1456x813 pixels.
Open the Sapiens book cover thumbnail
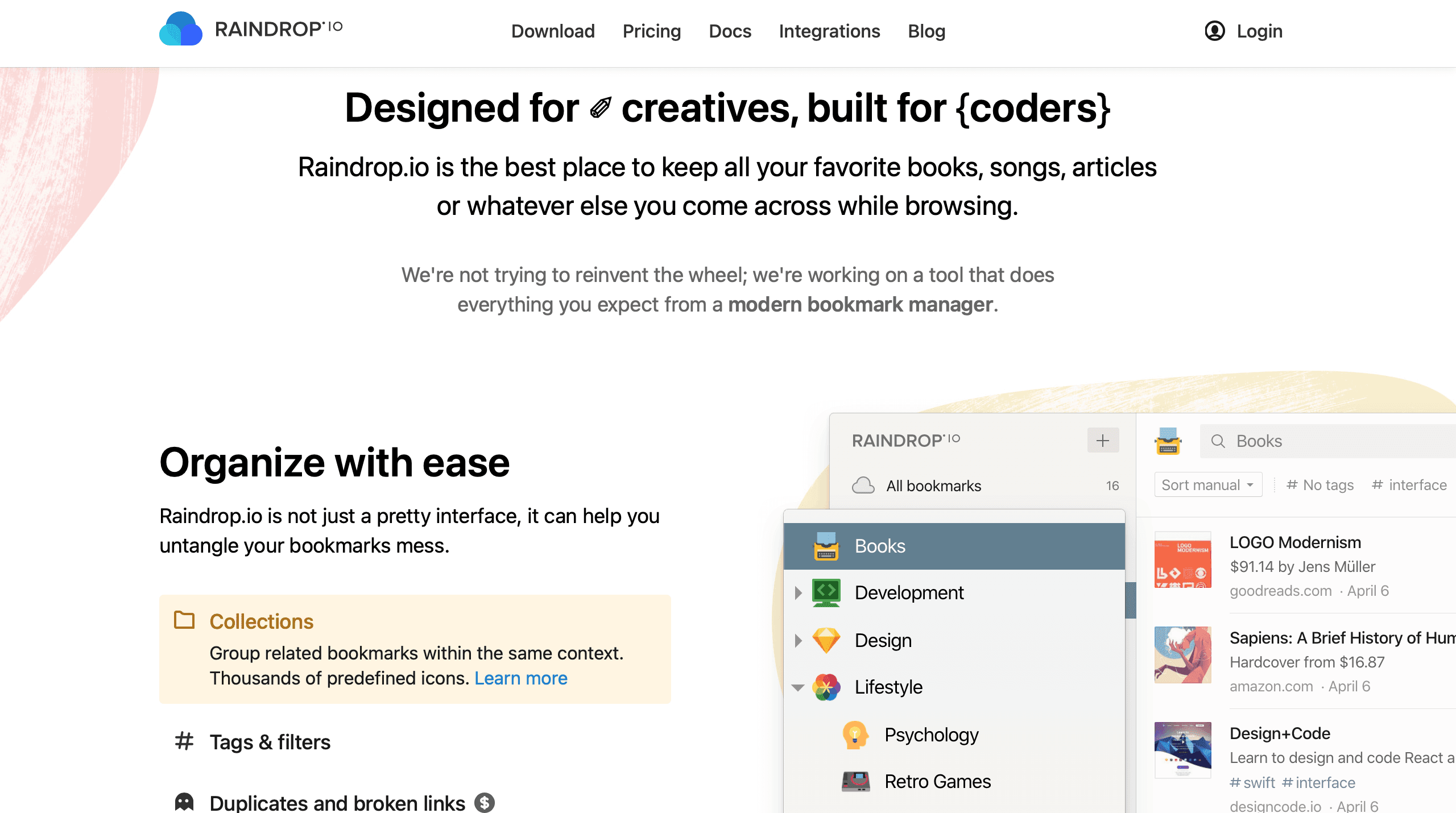(x=1183, y=655)
